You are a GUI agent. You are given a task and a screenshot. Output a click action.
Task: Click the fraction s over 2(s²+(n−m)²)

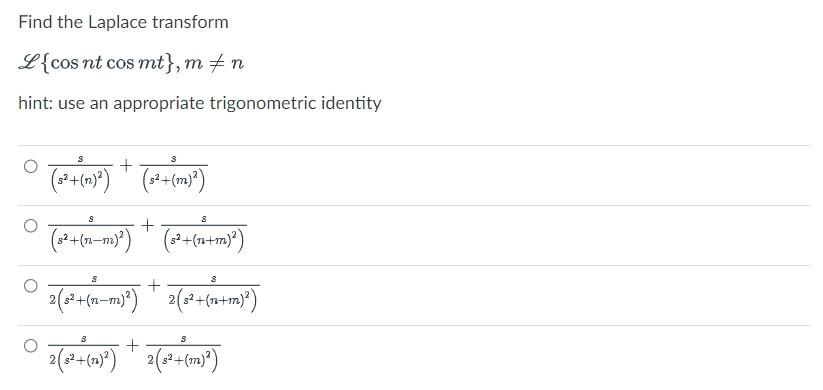pos(94,293)
